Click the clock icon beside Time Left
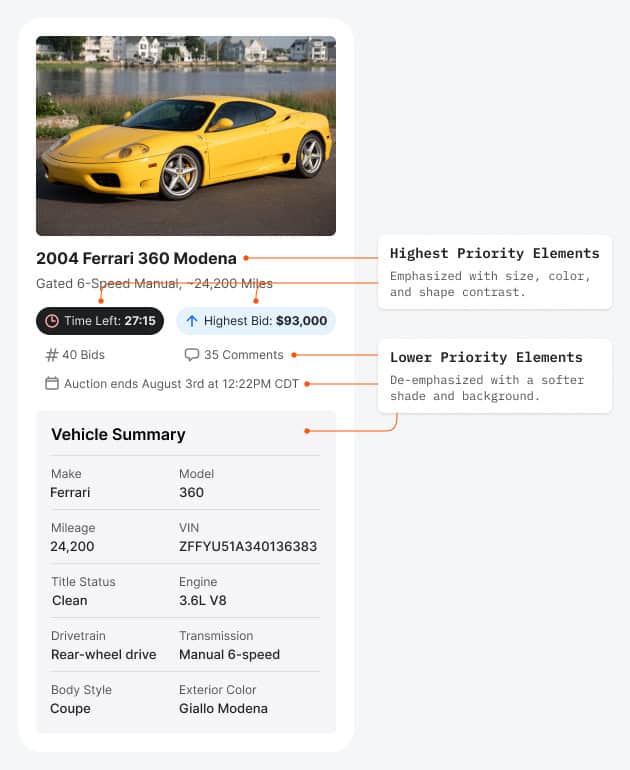Screen dimensions: 630x770 pos(52,321)
